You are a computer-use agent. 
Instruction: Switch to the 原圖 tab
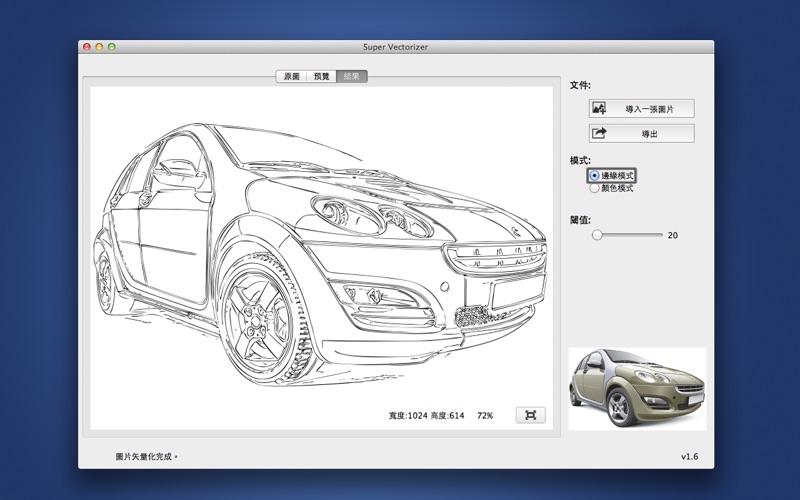(291, 77)
